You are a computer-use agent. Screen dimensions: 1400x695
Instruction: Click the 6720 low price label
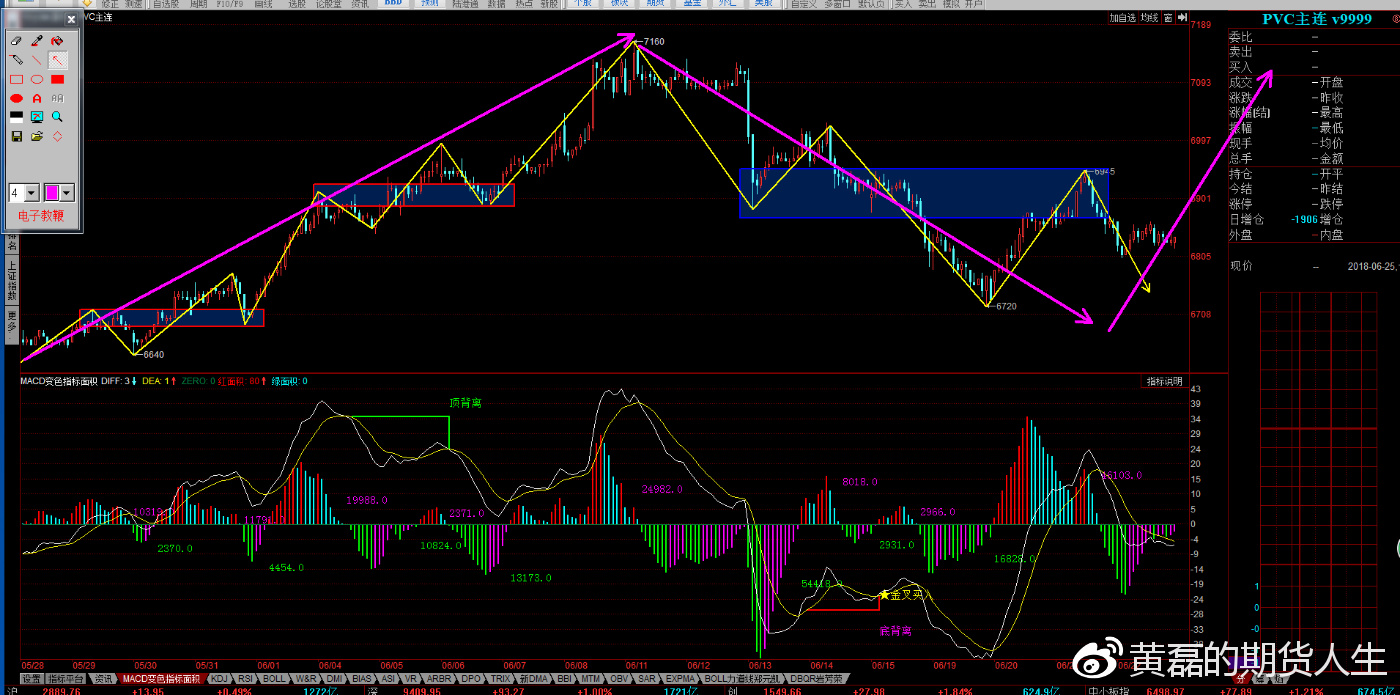(1006, 306)
